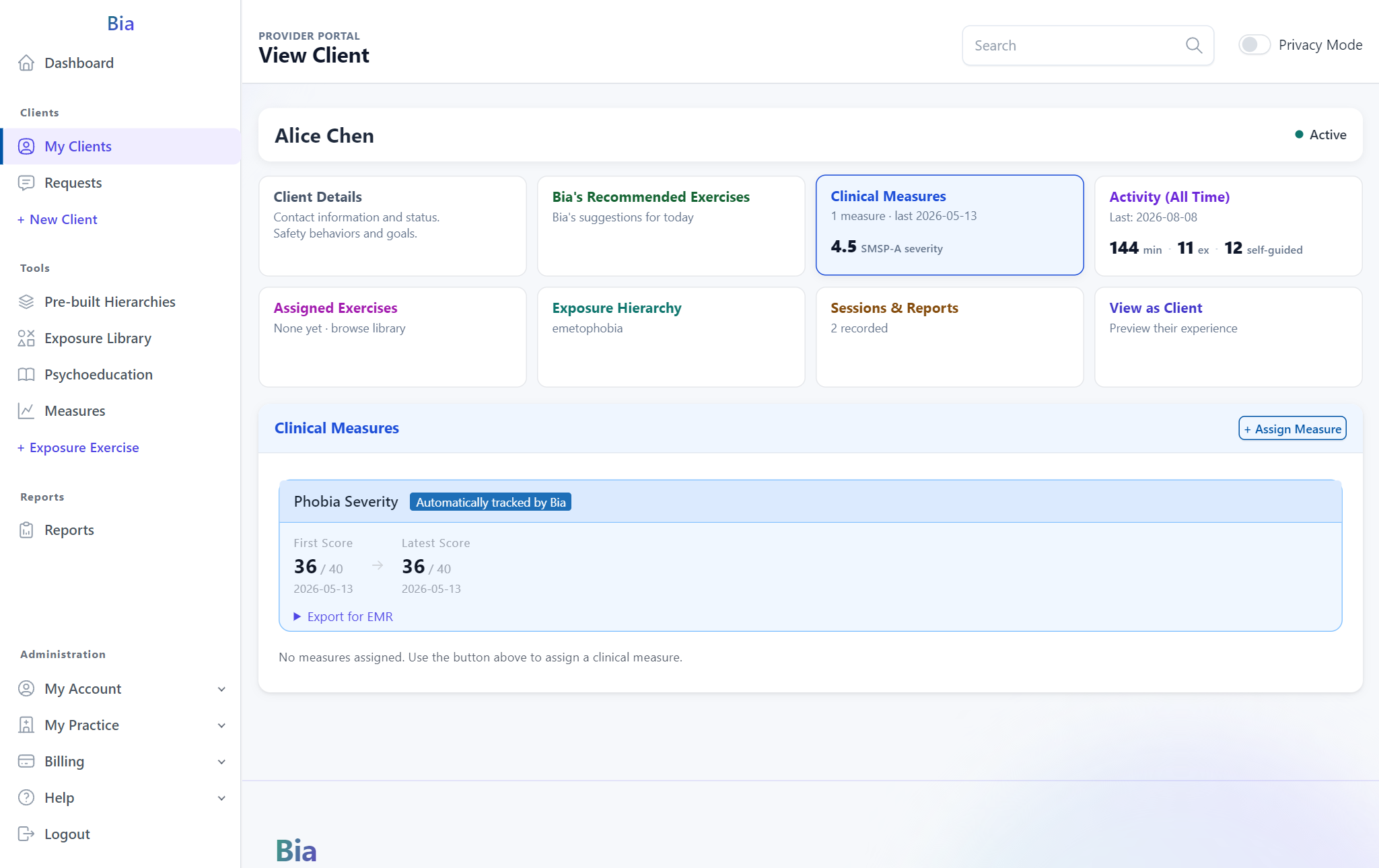Open the Client Details card
Image resolution: width=1379 pixels, height=868 pixels.
392,225
